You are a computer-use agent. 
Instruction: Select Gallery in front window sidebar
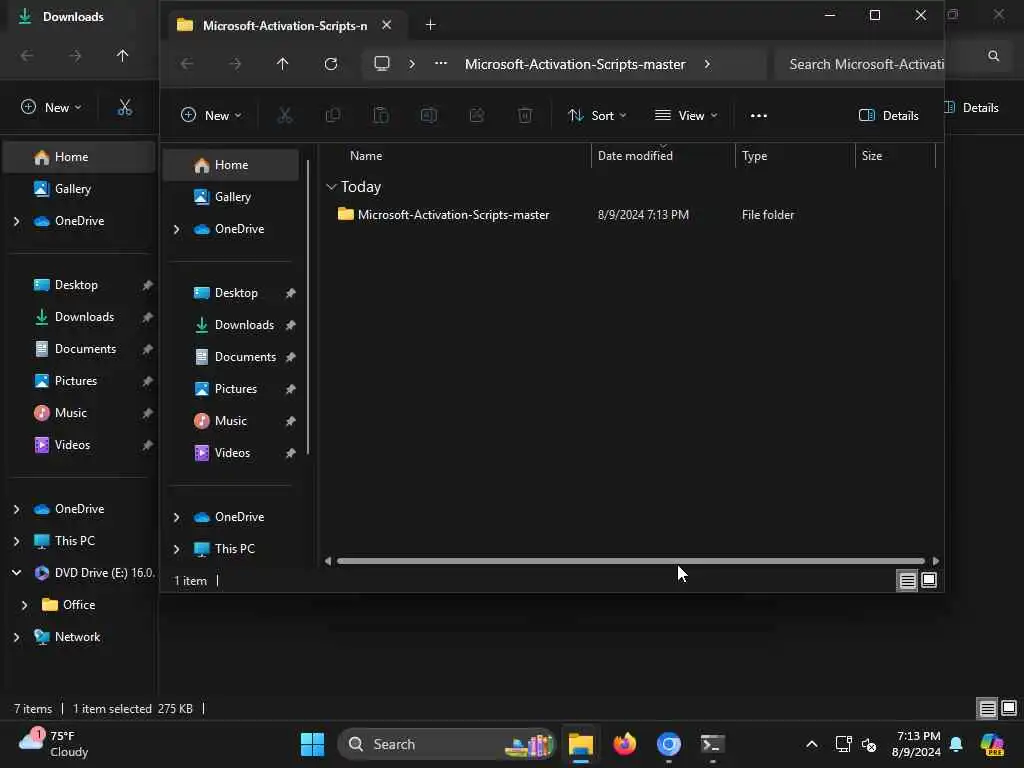231,197
